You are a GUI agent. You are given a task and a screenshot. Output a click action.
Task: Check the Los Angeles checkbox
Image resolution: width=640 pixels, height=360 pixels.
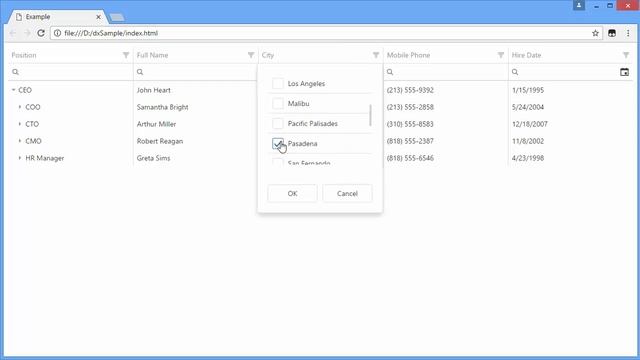coord(278,83)
